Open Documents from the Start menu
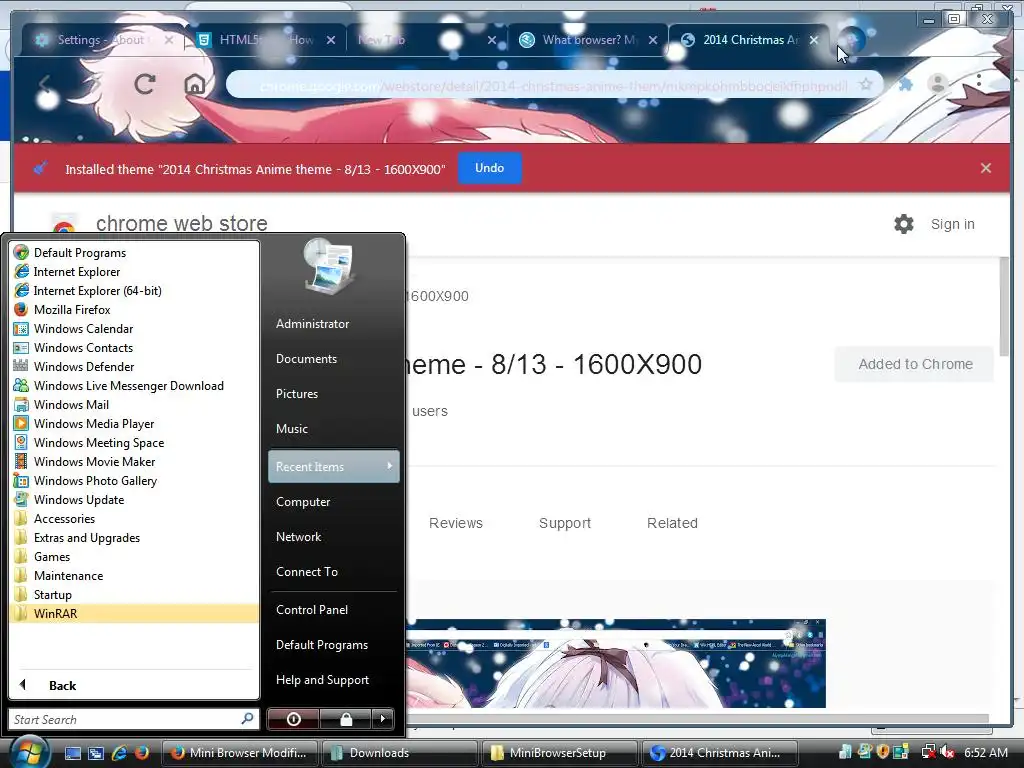The height and width of the screenshot is (768, 1024). [x=306, y=359]
